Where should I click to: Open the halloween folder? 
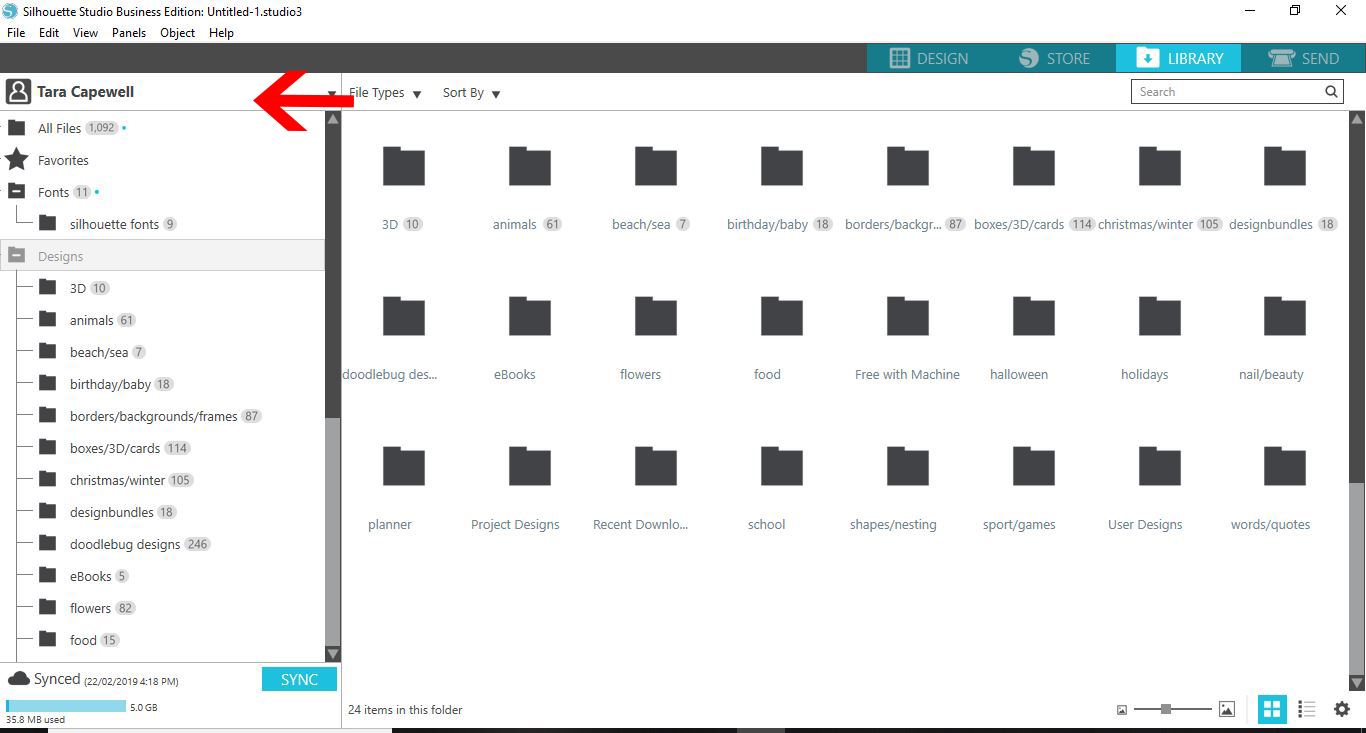coord(1034,316)
